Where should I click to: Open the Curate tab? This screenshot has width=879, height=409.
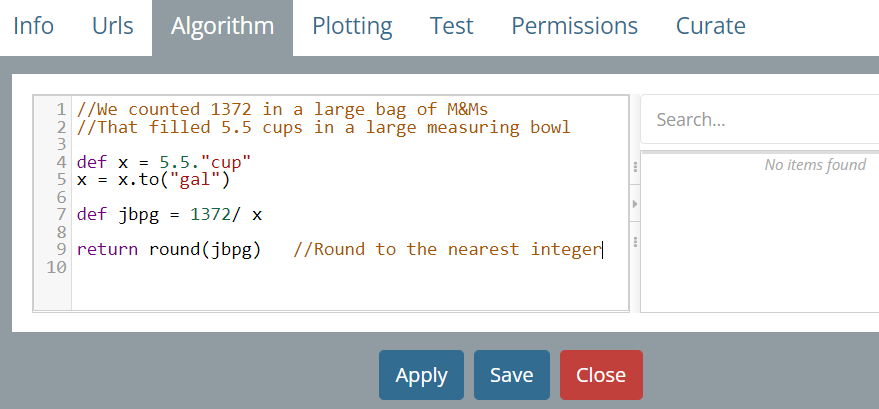(710, 26)
